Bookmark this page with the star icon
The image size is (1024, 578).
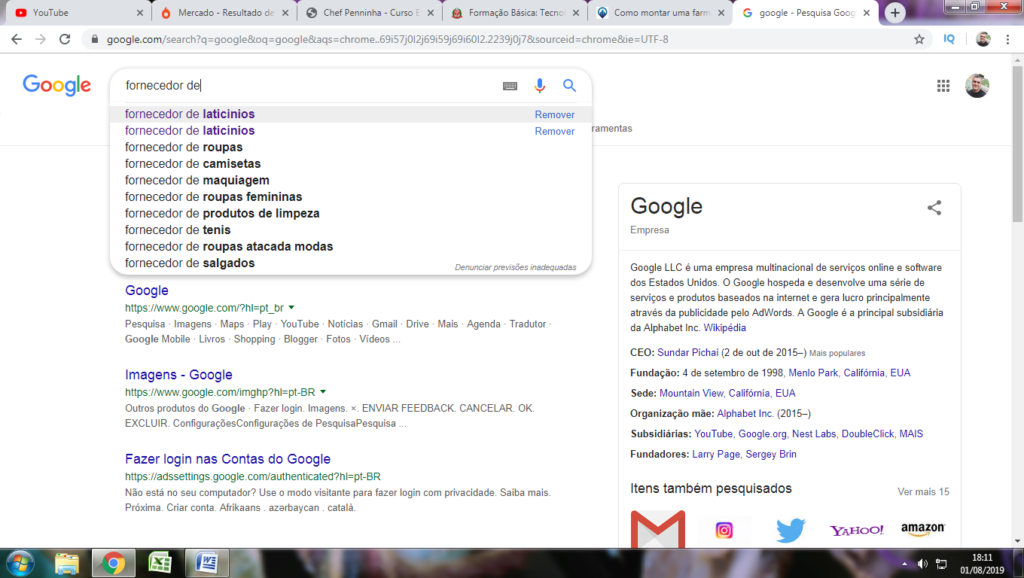919,39
